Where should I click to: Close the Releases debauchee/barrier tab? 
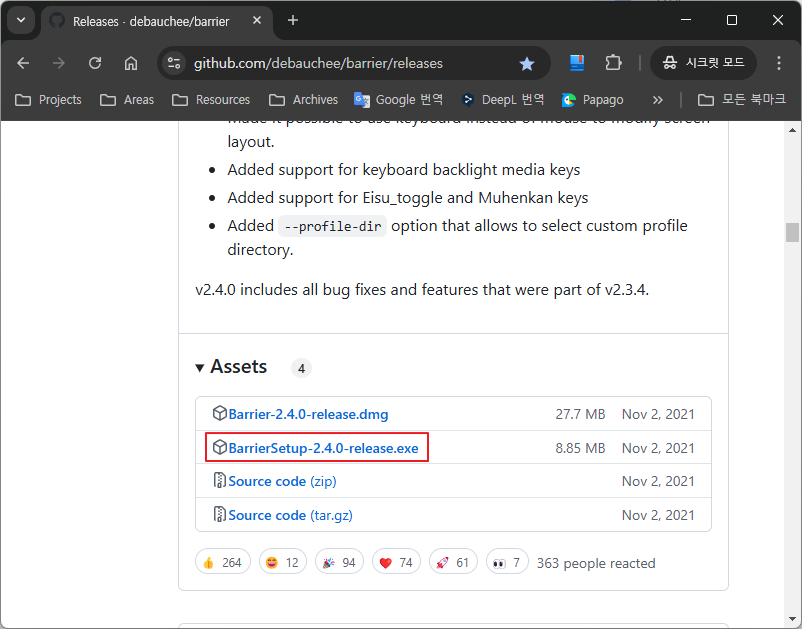click(x=257, y=20)
